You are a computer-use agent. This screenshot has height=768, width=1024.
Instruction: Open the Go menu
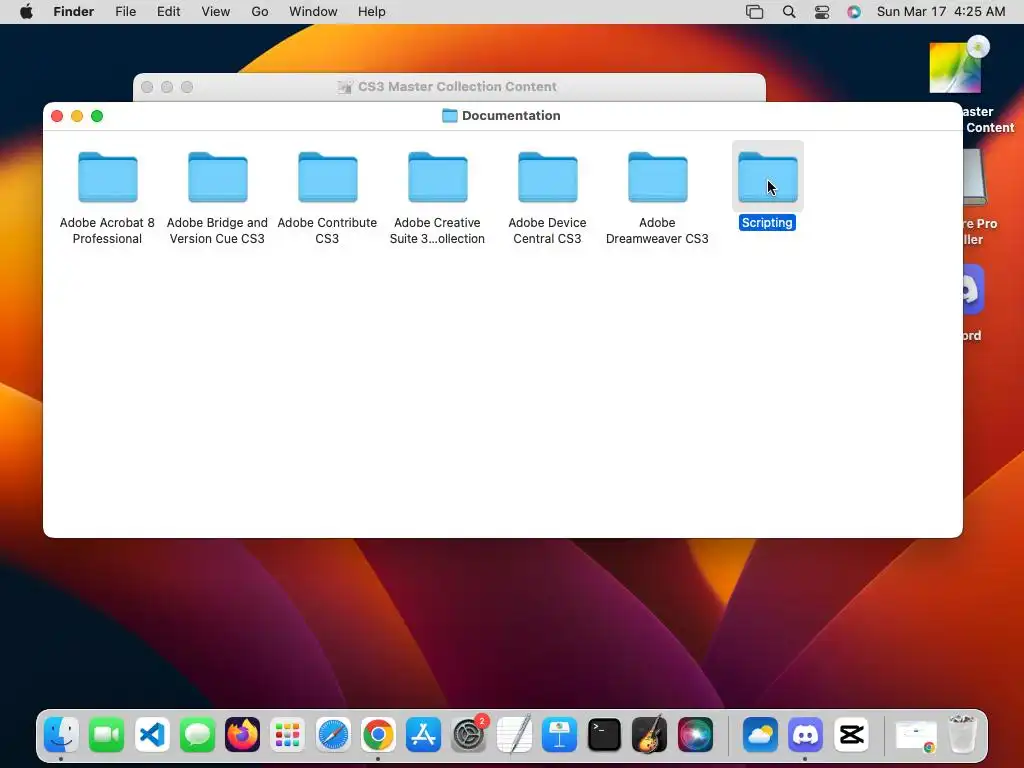(x=260, y=12)
